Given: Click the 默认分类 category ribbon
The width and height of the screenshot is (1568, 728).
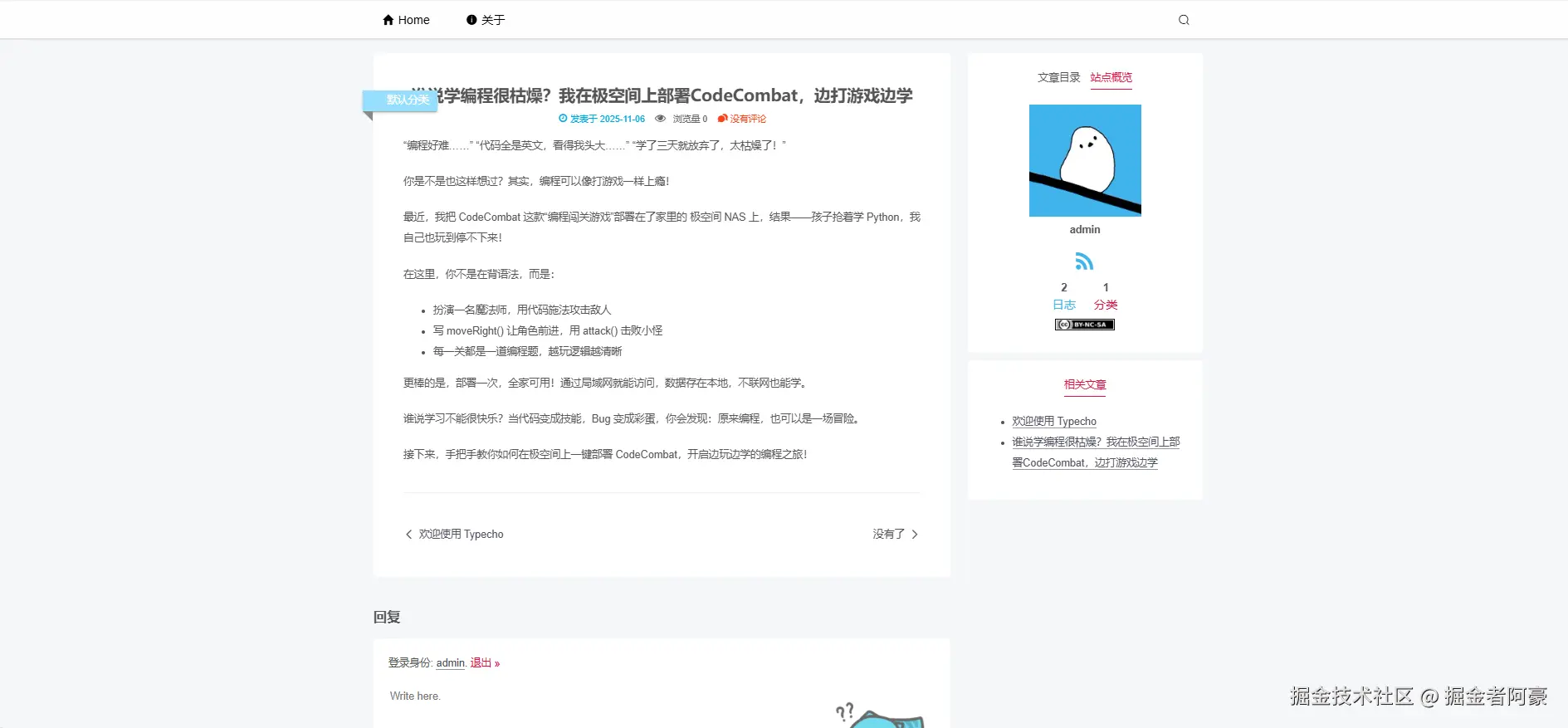Looking at the screenshot, I should point(401,100).
